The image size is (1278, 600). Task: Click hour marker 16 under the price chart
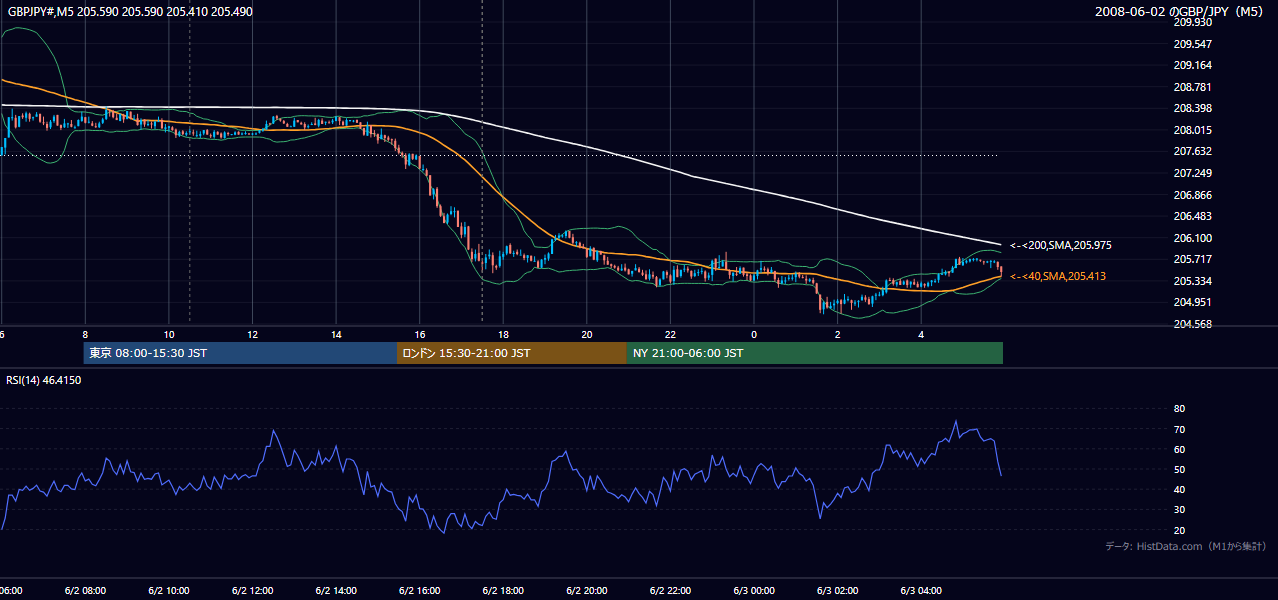(420, 335)
